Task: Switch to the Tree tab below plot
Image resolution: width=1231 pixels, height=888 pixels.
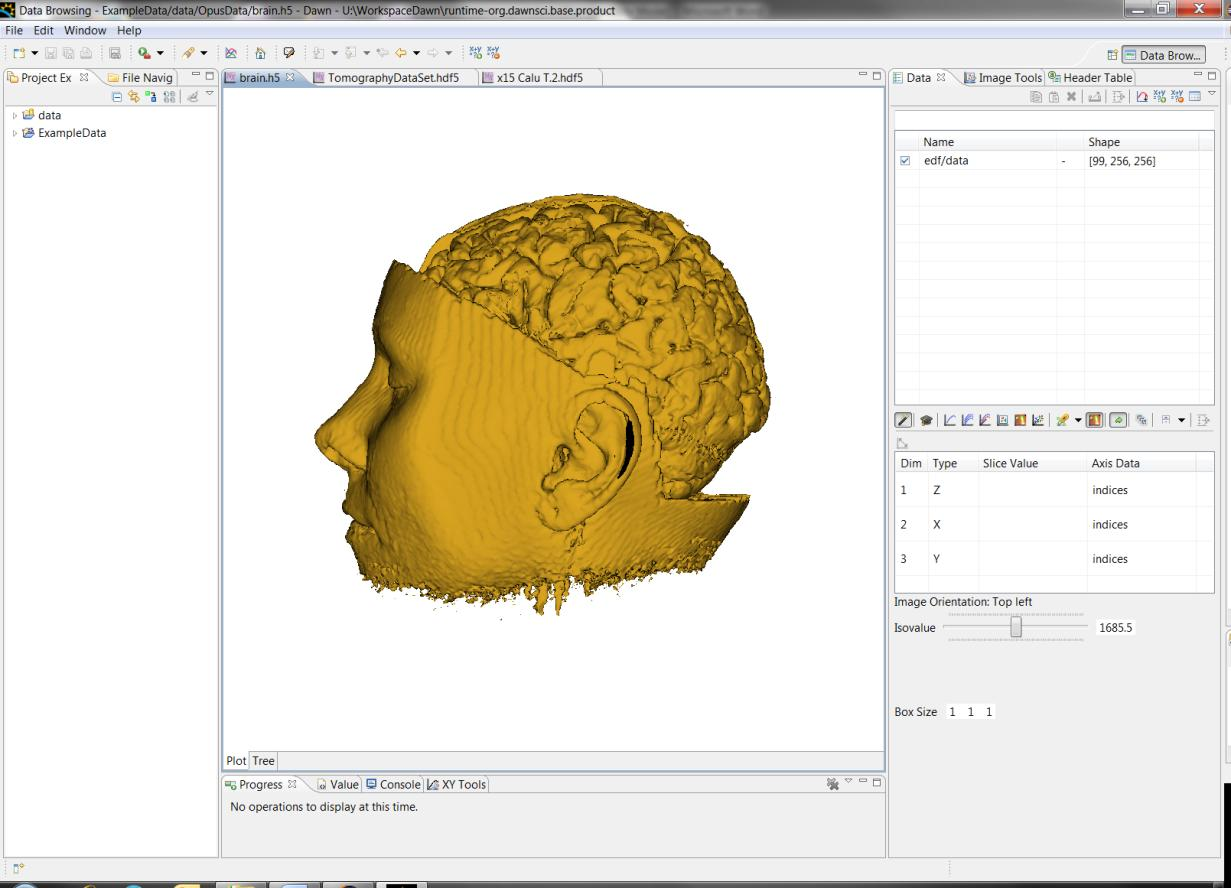Action: click(264, 761)
